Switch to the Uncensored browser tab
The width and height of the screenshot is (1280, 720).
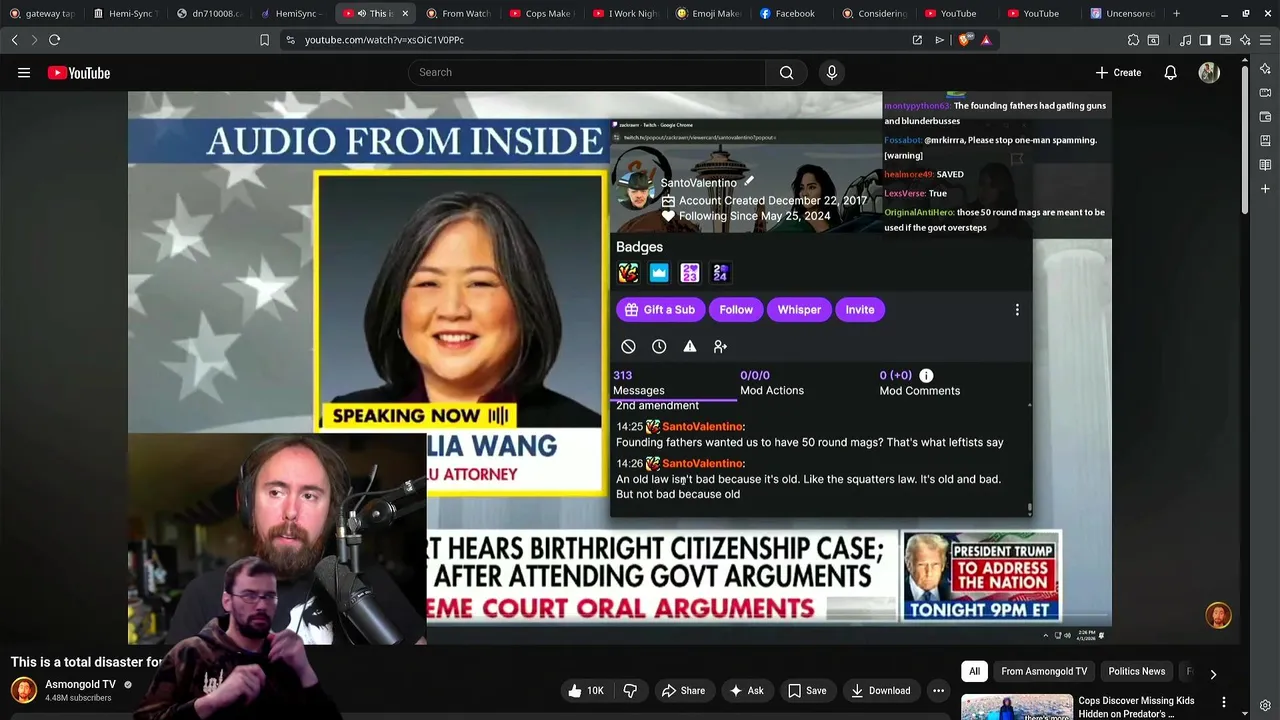click(1123, 13)
